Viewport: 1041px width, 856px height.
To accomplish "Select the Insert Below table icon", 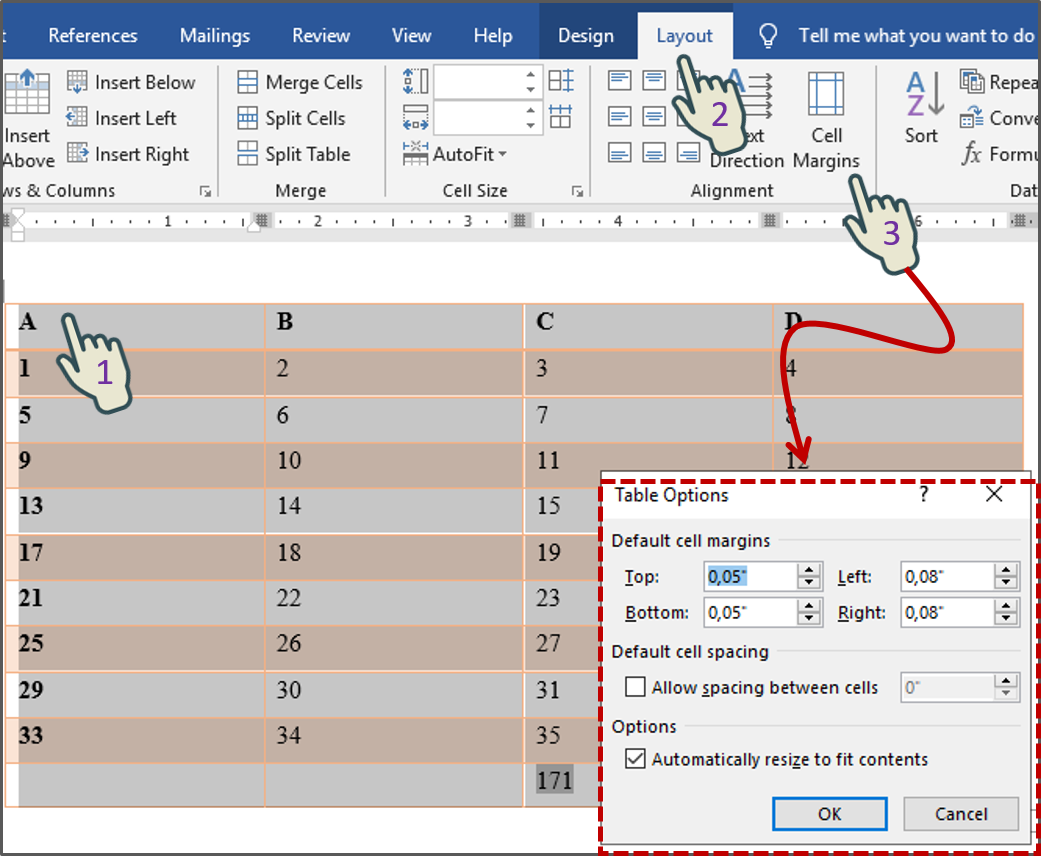I will pyautogui.click(x=77, y=82).
